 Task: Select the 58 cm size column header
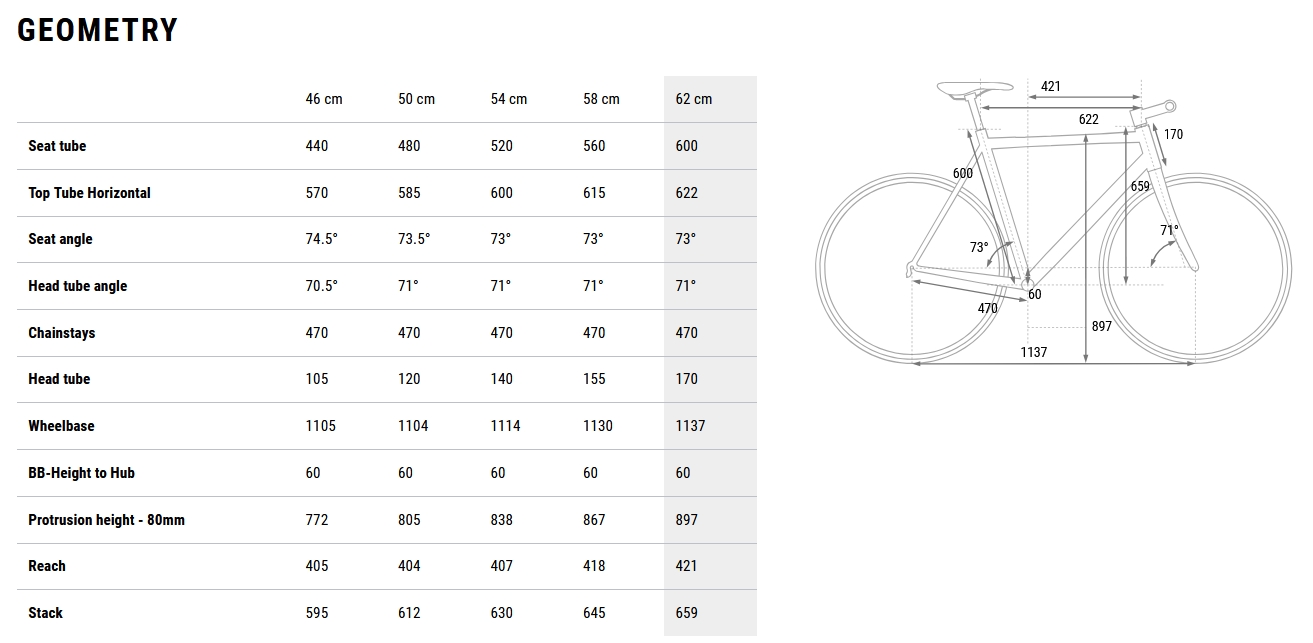click(x=601, y=99)
